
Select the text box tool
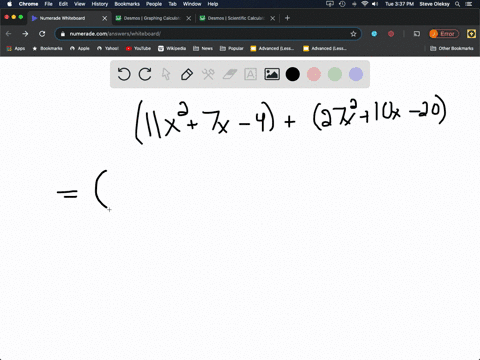pyautogui.click(x=250, y=74)
